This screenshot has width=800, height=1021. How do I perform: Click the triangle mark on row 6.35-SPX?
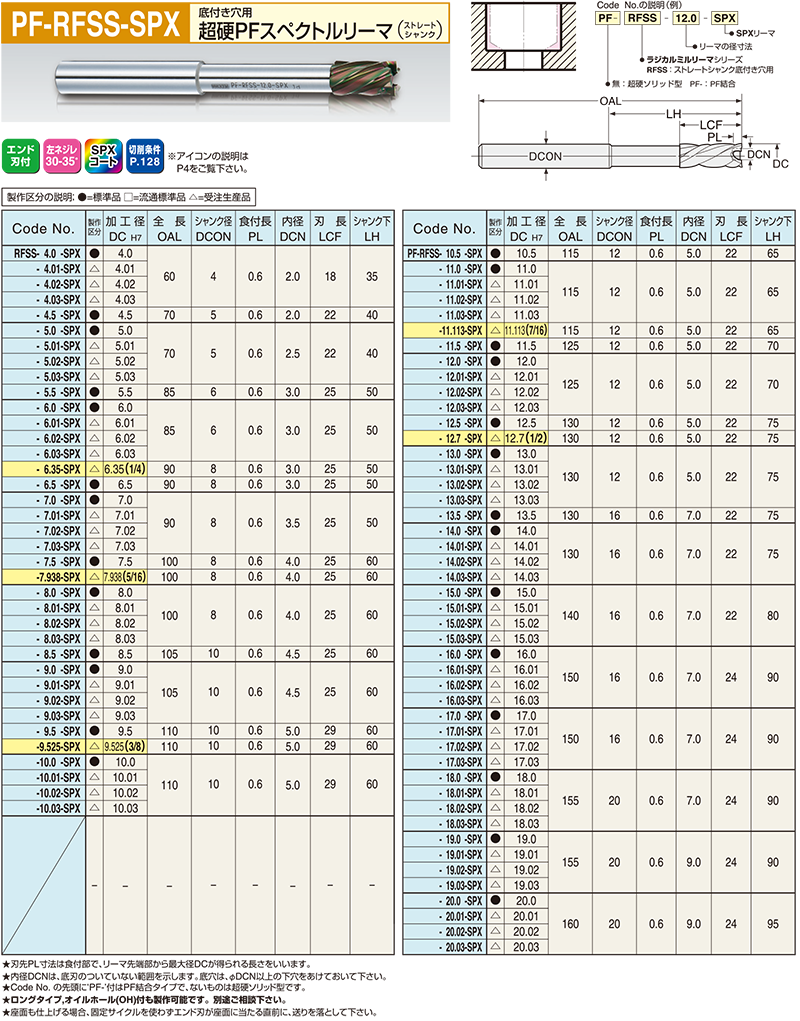tap(94, 469)
